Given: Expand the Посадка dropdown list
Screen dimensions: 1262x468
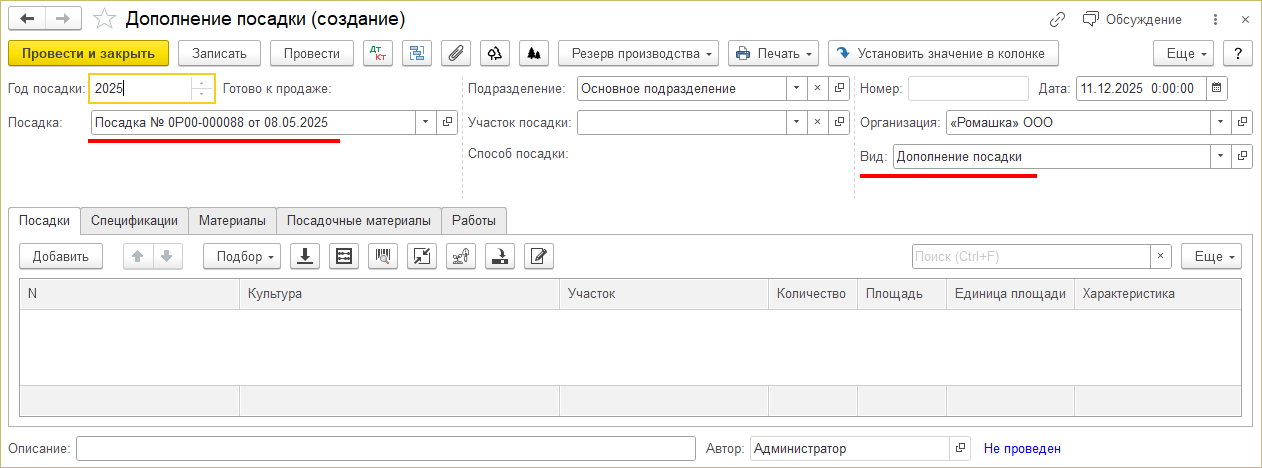Looking at the screenshot, I should point(425,122).
